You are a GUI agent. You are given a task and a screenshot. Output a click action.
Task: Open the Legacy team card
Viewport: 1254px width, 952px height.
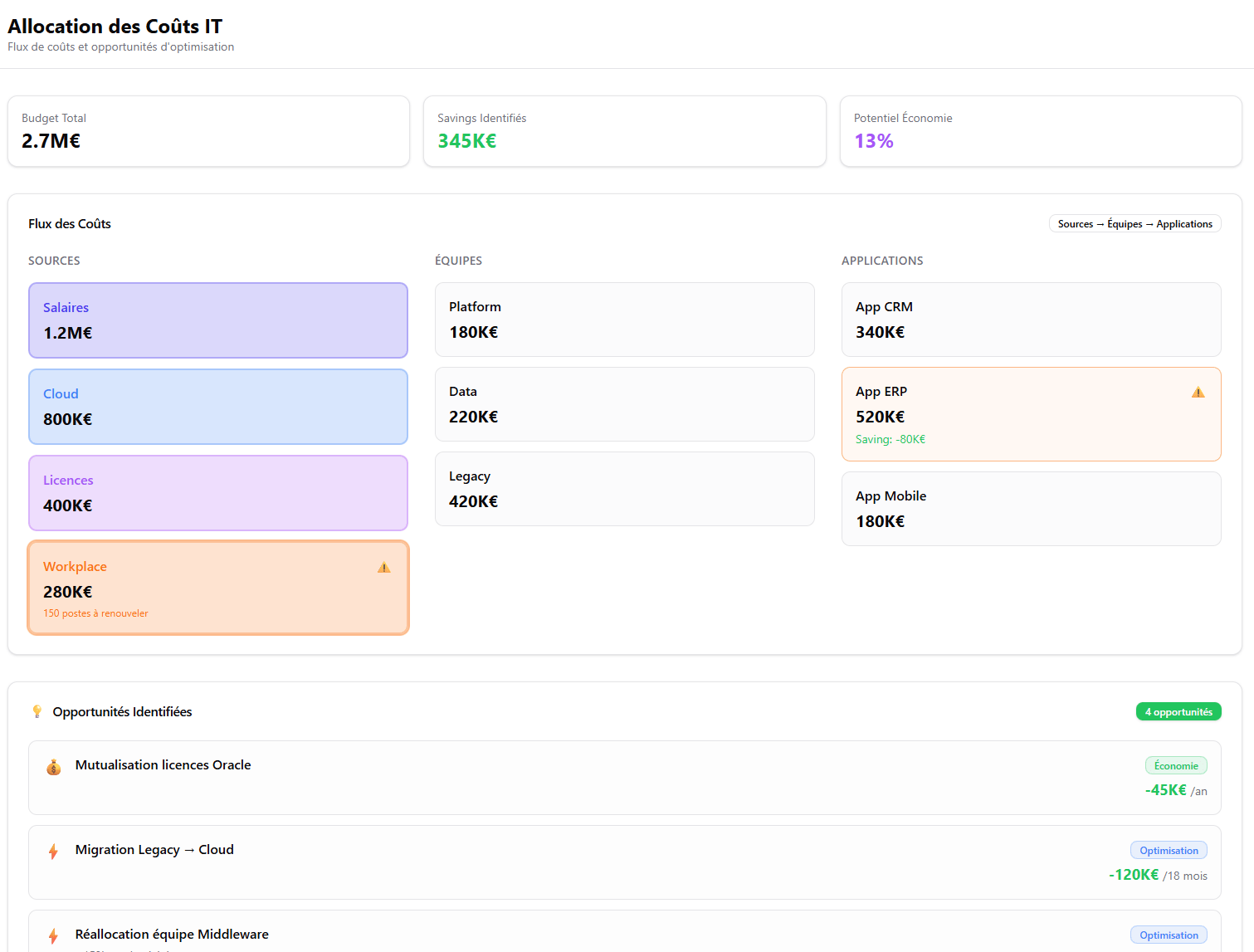point(624,489)
